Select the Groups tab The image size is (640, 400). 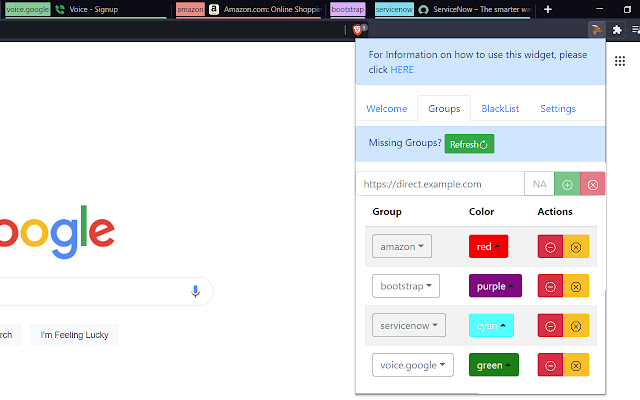444,109
